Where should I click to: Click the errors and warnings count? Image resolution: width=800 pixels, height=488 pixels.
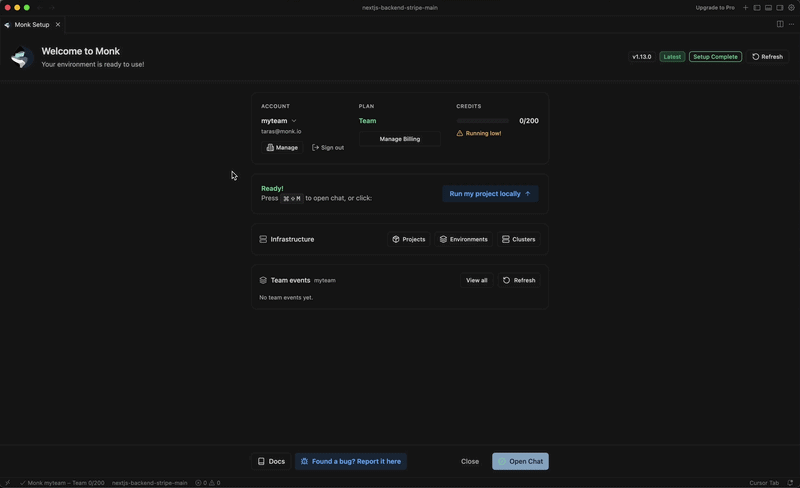208,483
